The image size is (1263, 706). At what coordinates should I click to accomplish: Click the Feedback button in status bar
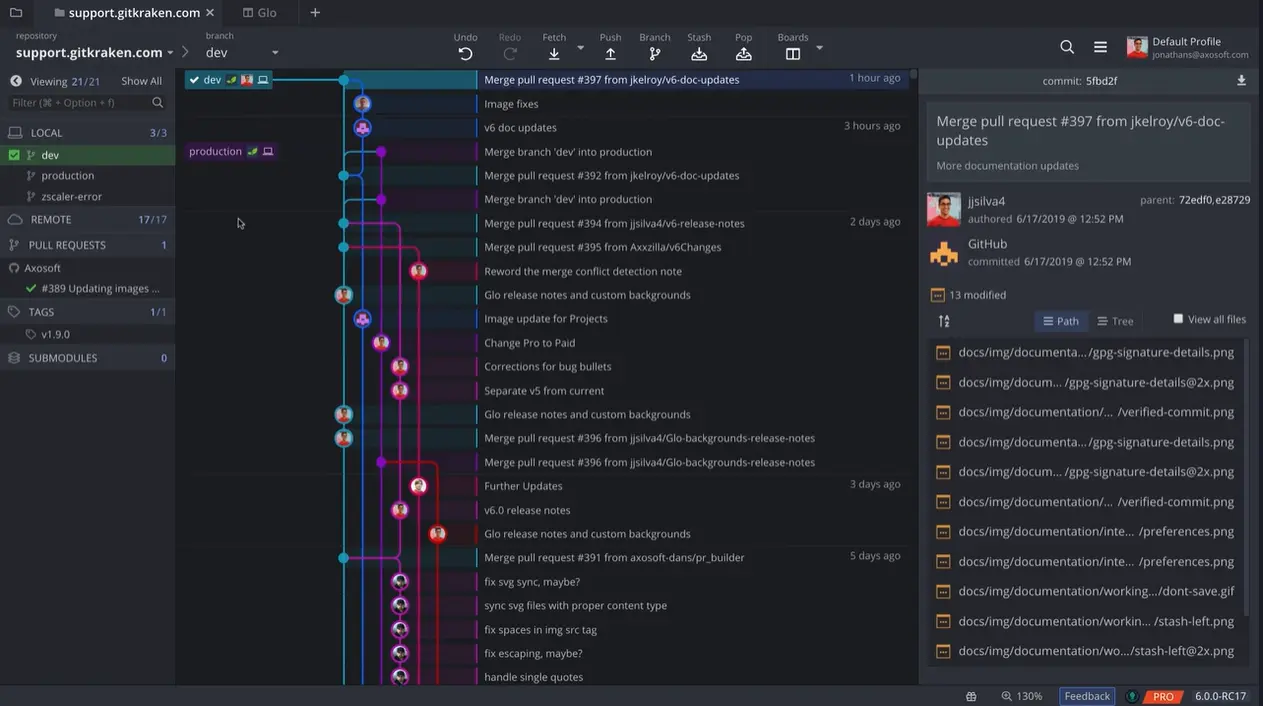(1087, 696)
